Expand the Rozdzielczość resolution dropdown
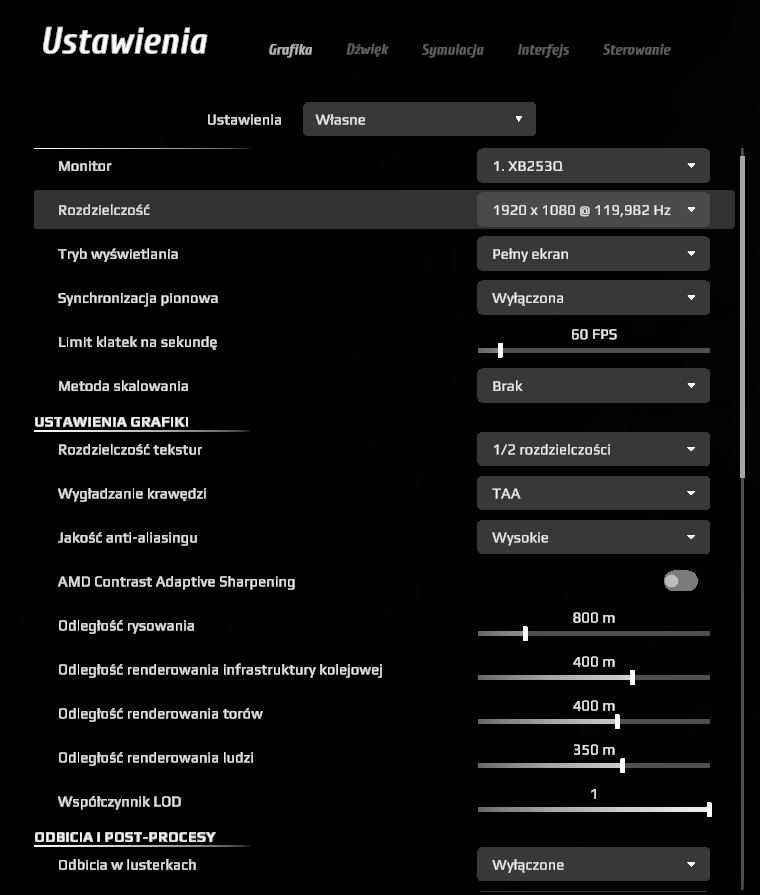 (x=593, y=210)
